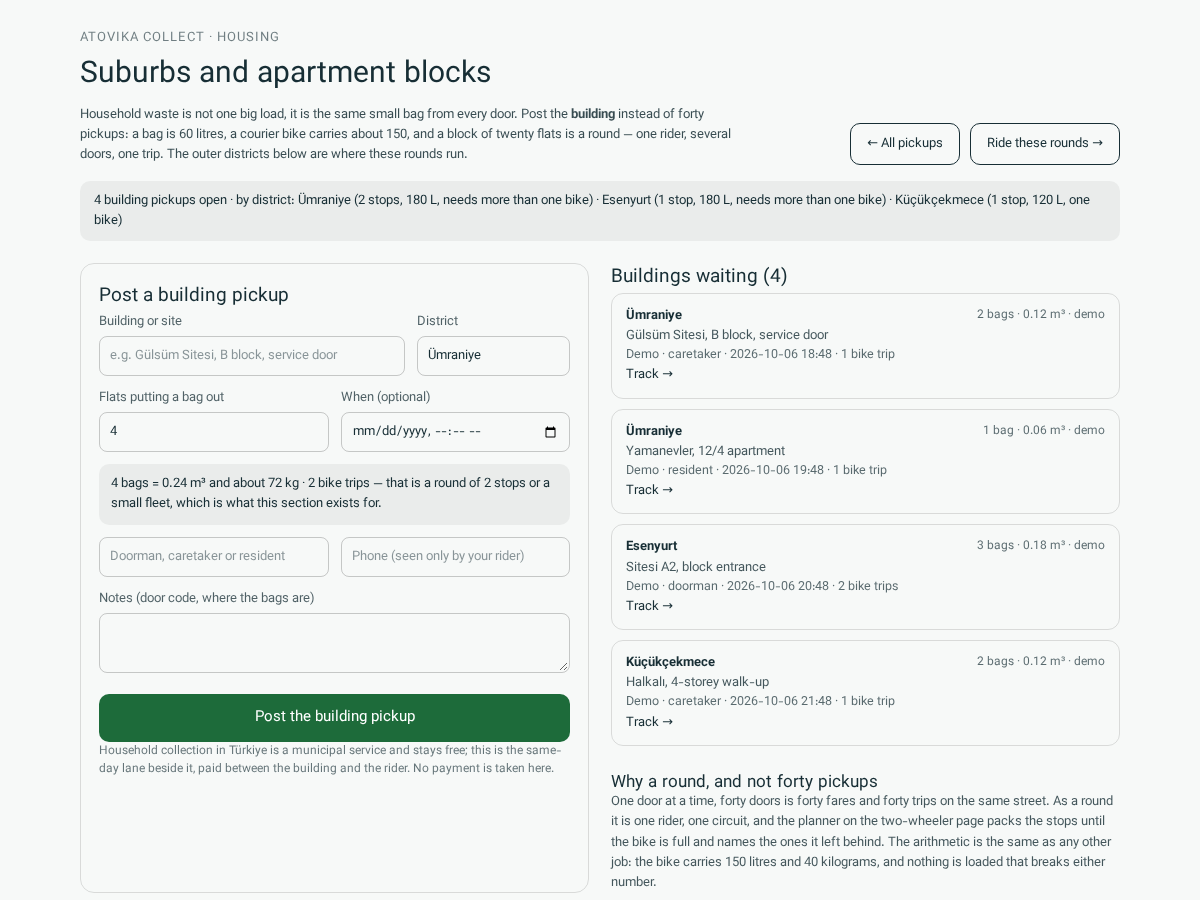
Task: Select the 1 bag · 0.06 m³ · demo text
Action: tap(1044, 430)
